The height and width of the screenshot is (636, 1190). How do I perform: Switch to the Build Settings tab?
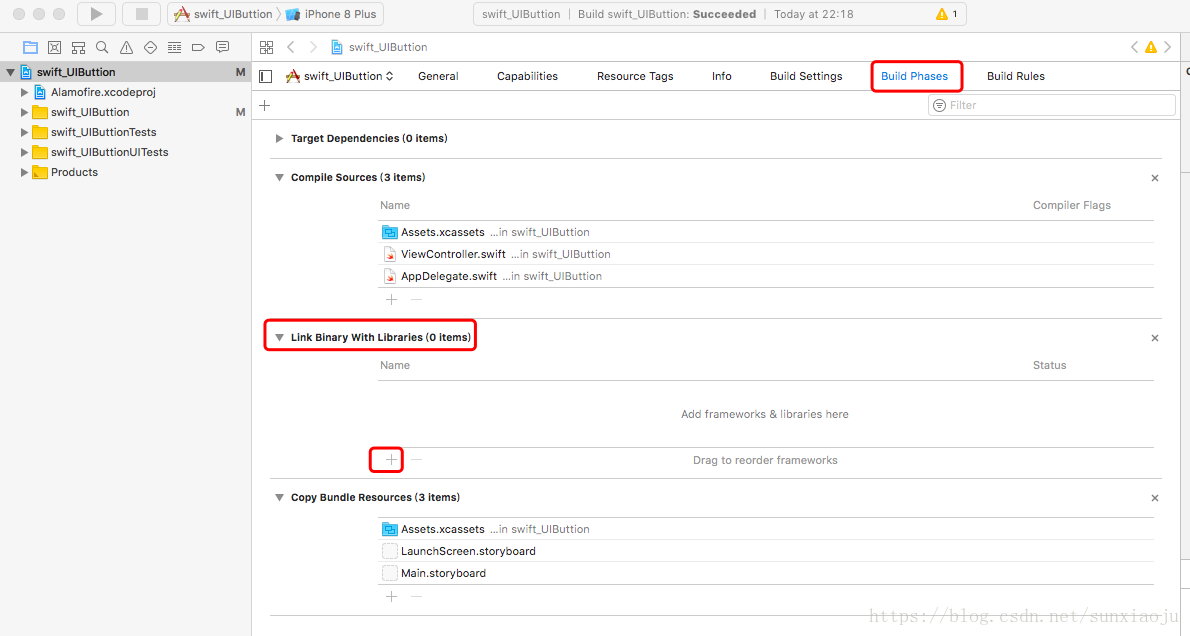click(806, 76)
